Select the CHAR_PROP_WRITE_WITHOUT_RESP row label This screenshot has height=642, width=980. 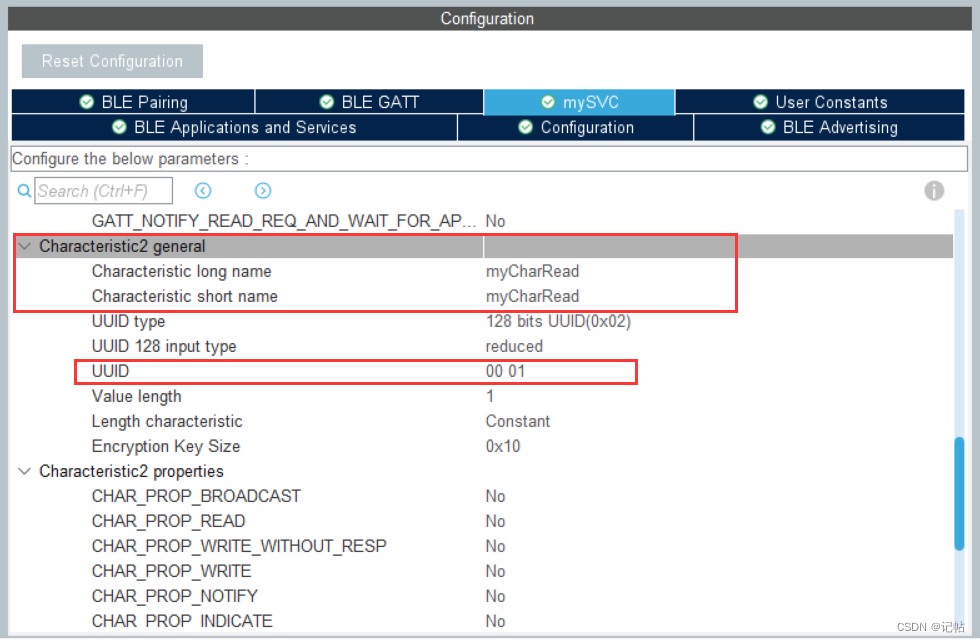(x=239, y=546)
